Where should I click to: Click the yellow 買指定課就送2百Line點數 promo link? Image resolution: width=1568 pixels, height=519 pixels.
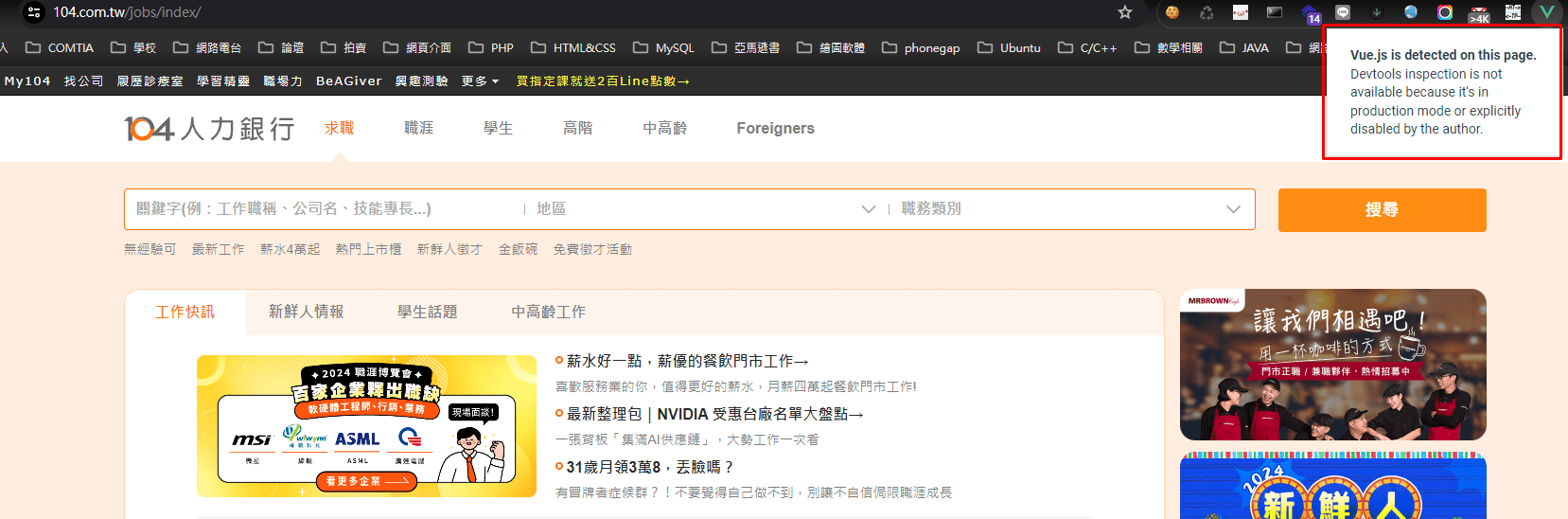tap(603, 81)
